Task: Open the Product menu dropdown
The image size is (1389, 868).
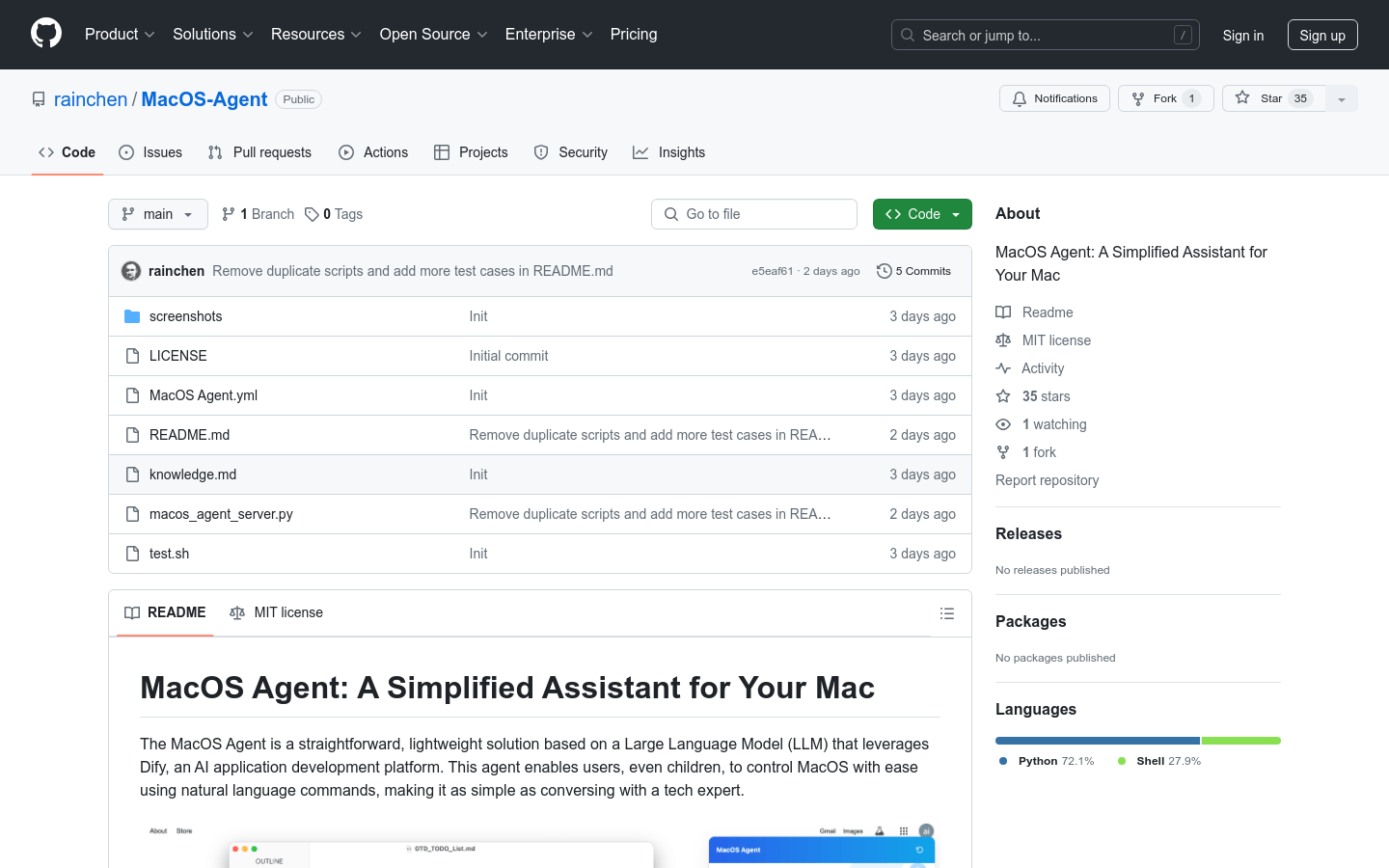Action: click(x=120, y=35)
